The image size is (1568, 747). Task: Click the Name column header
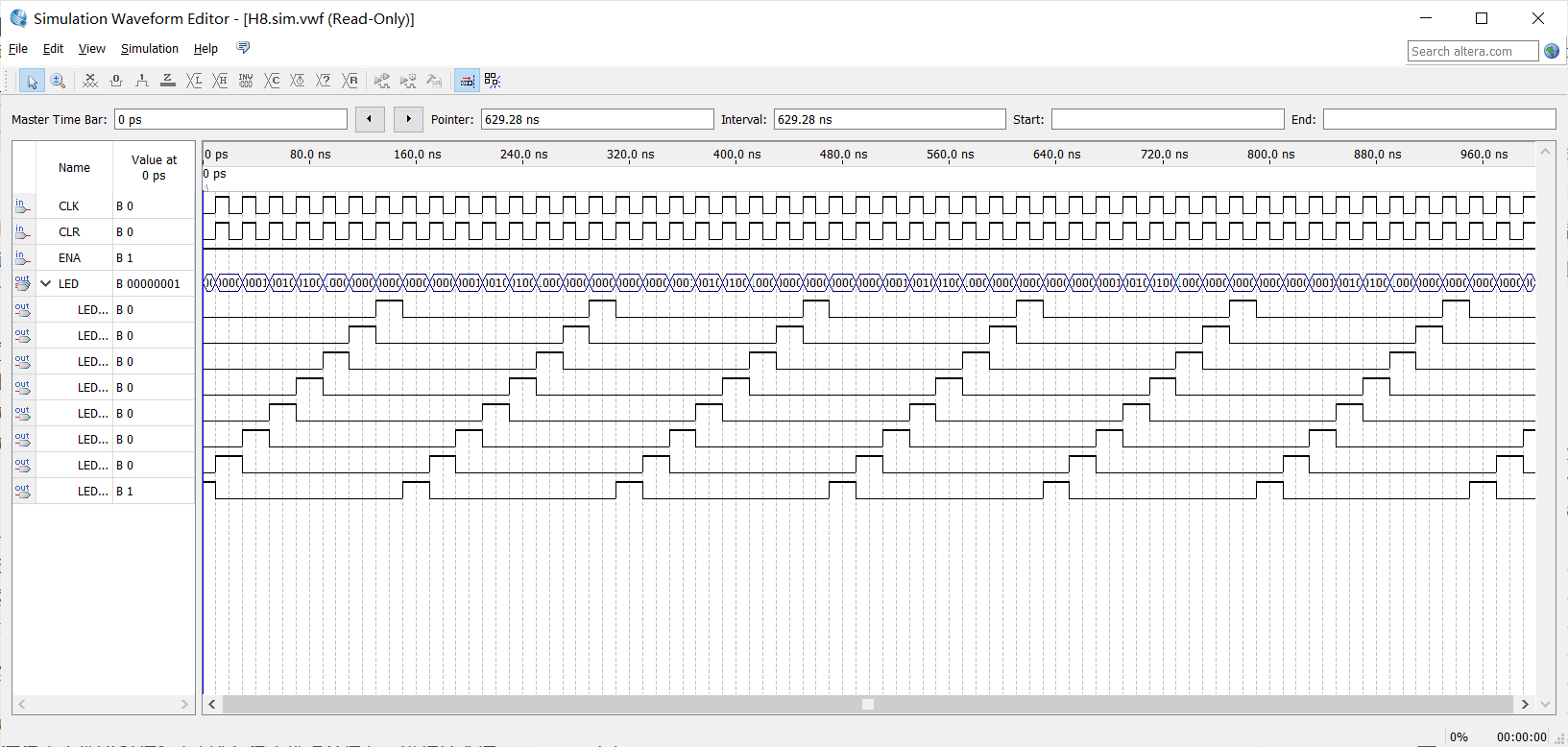coord(74,167)
